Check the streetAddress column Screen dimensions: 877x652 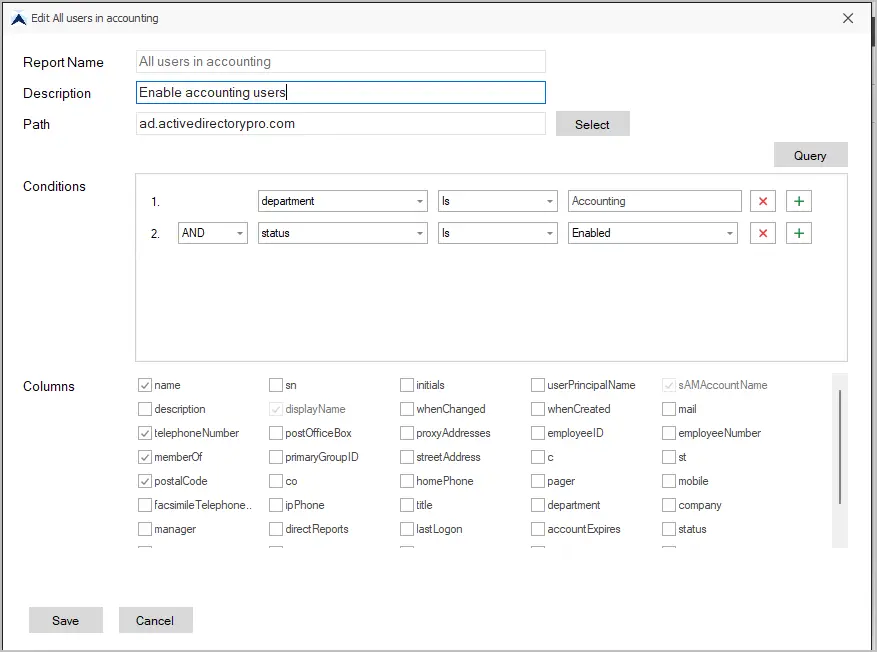click(x=407, y=457)
